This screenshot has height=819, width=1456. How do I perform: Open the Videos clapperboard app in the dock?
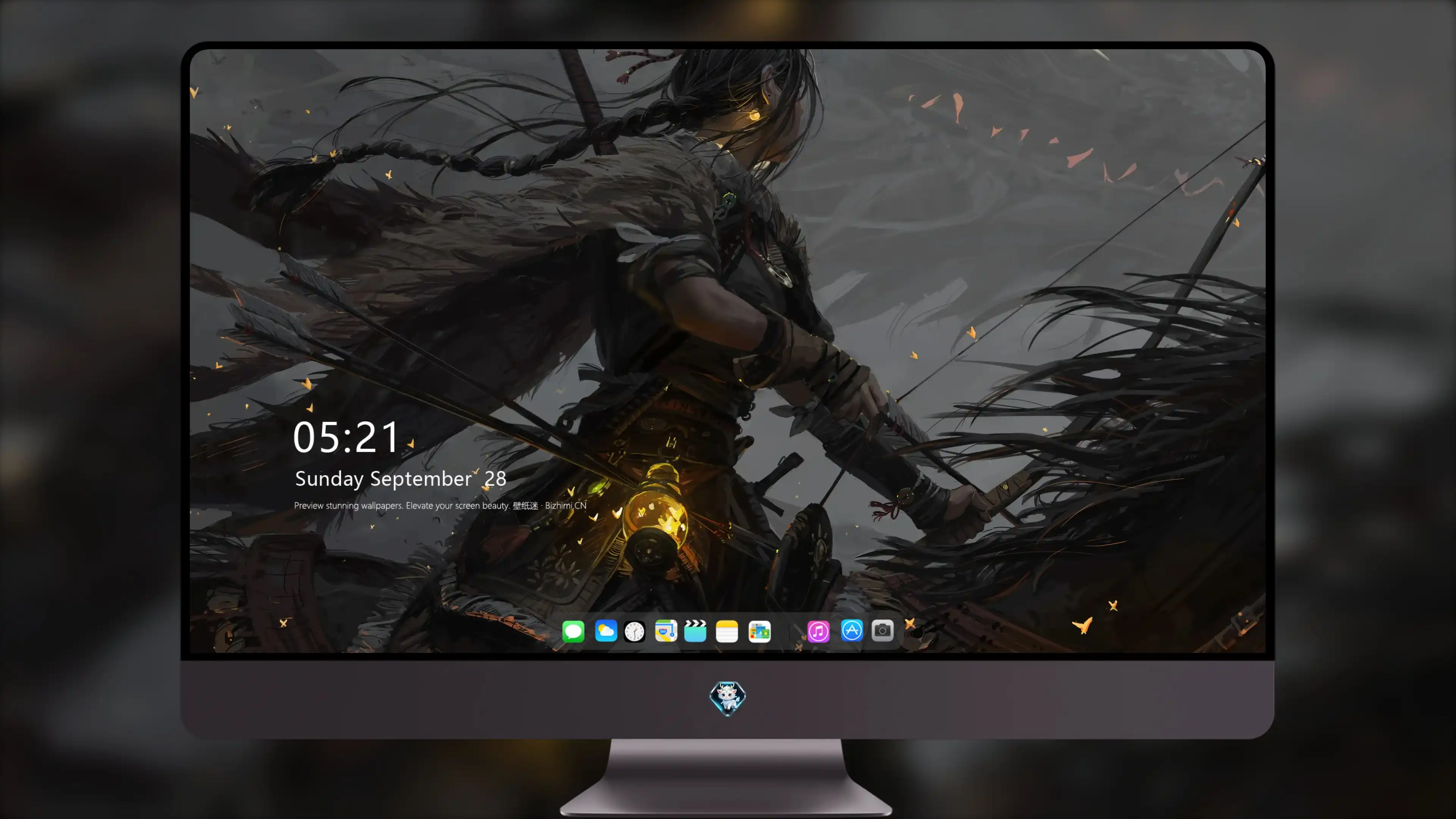click(695, 631)
